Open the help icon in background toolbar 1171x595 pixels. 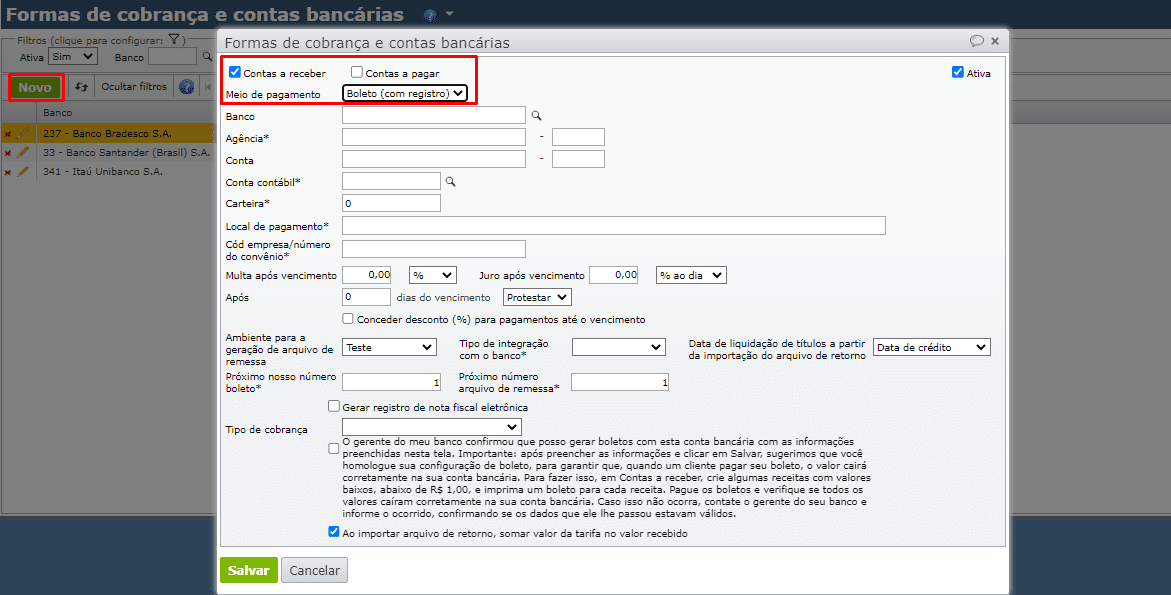(x=187, y=87)
